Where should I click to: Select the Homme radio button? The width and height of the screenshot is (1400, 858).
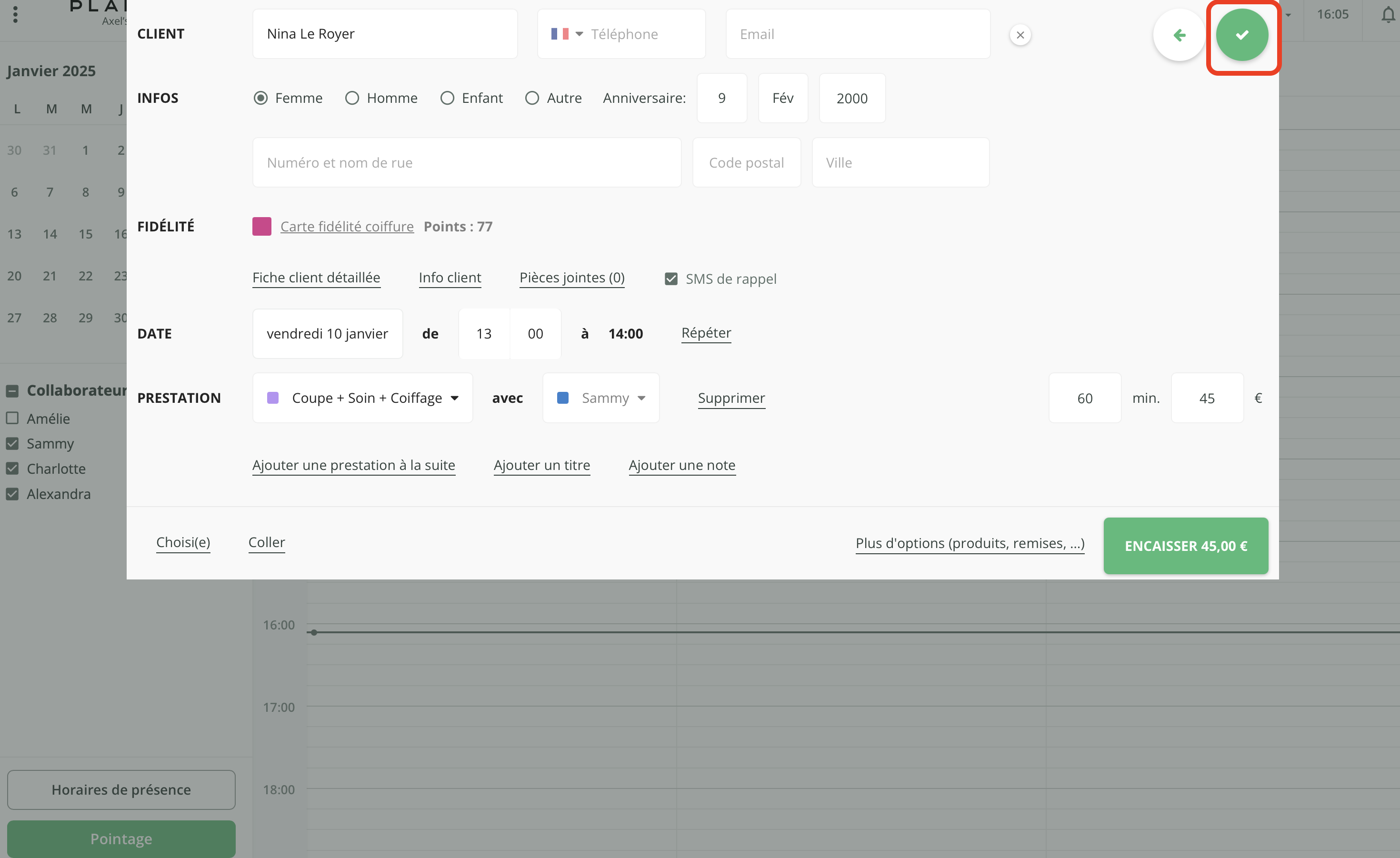coord(352,98)
